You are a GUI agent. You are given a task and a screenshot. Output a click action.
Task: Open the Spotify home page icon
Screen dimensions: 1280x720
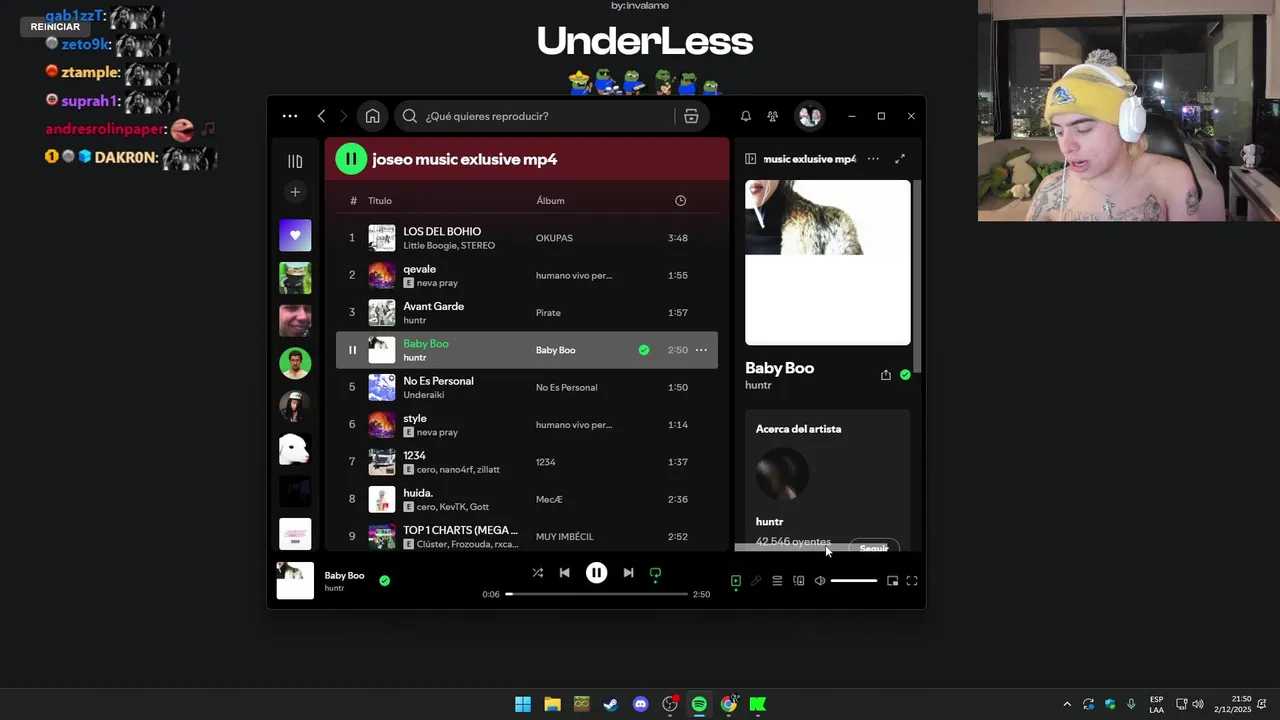[x=372, y=116]
